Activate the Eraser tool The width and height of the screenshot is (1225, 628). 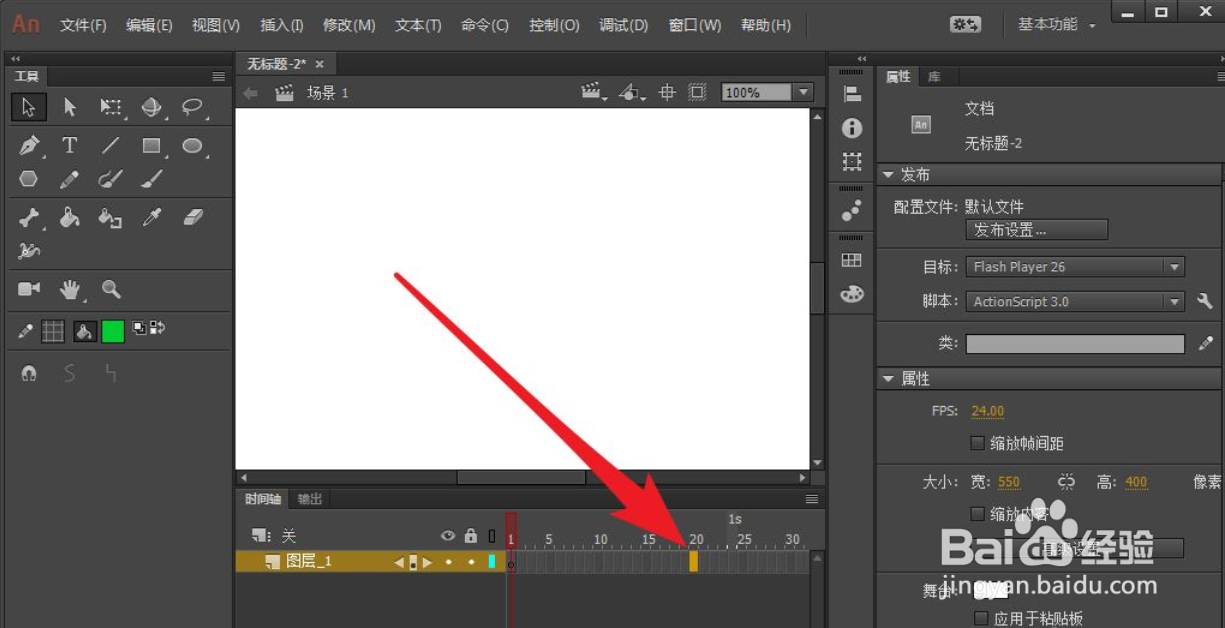[x=193, y=217]
